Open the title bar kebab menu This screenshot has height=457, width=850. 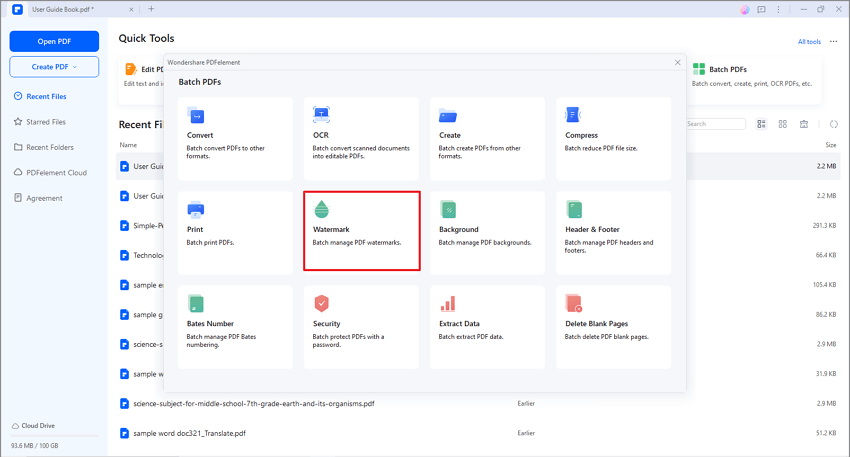coord(778,10)
